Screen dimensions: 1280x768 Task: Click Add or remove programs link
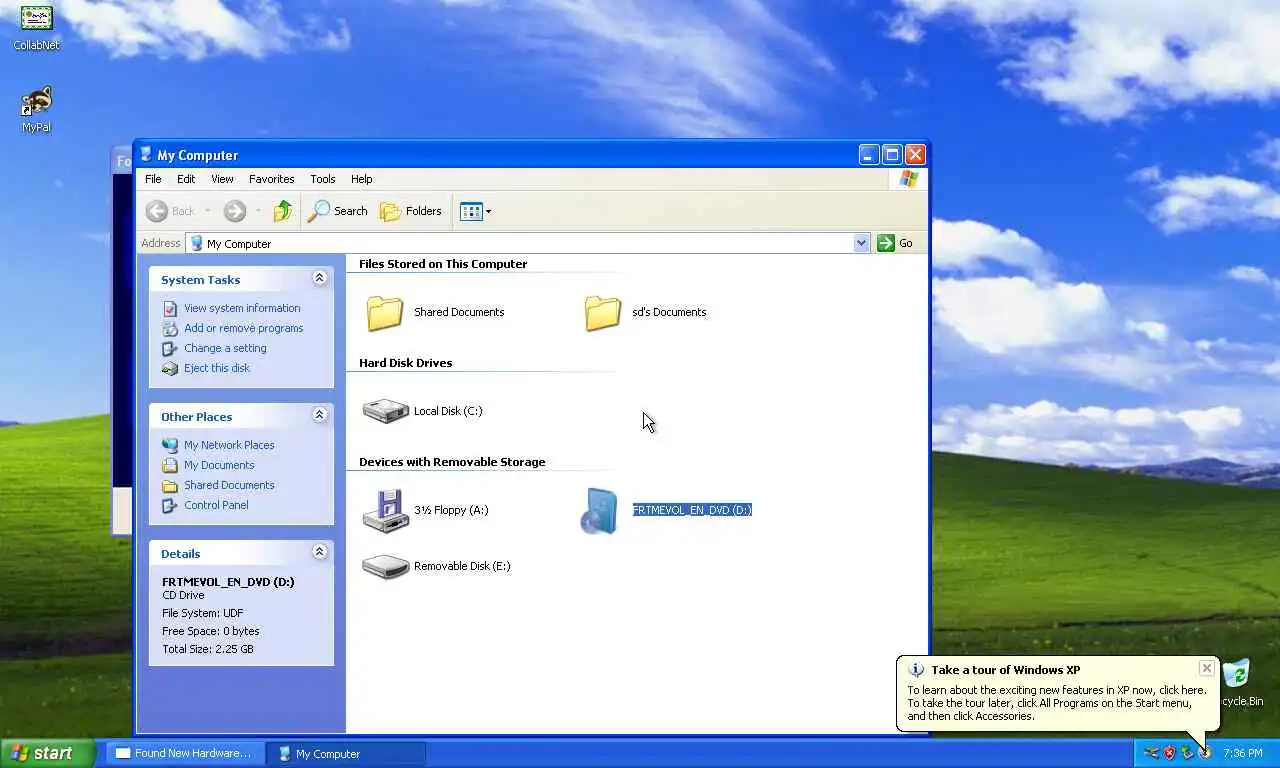(243, 328)
